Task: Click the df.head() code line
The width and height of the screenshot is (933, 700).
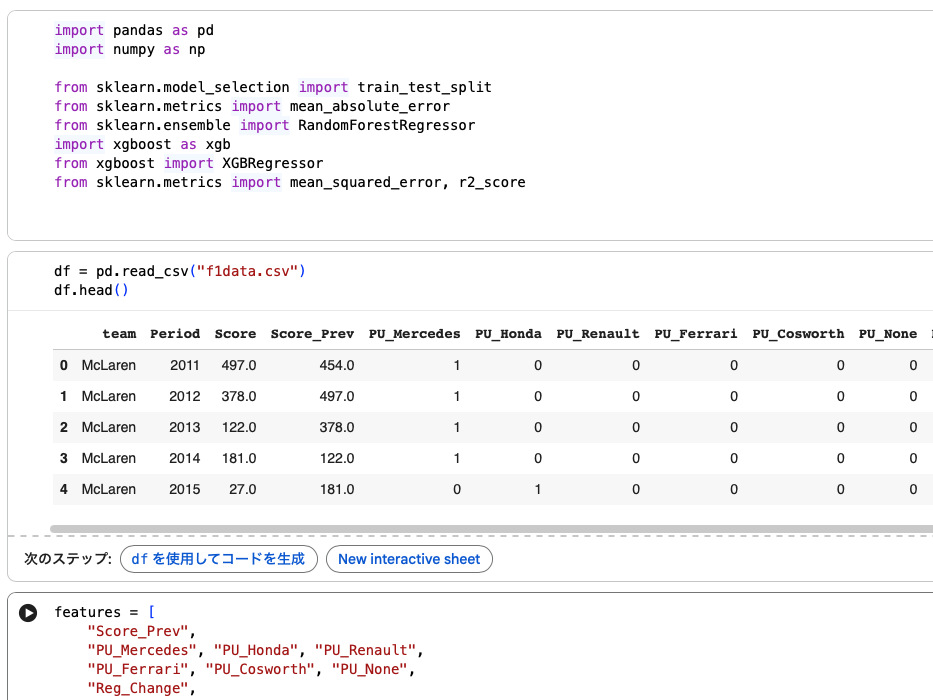Action: [x=92, y=290]
